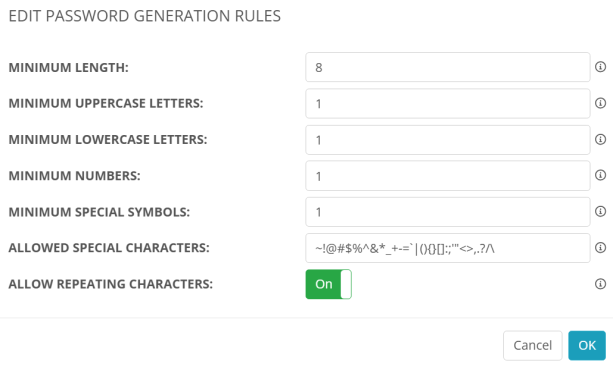Screen dimensions: 613x367
Task: Toggle Allow Repeating Characters switch off
Action: pos(328,284)
